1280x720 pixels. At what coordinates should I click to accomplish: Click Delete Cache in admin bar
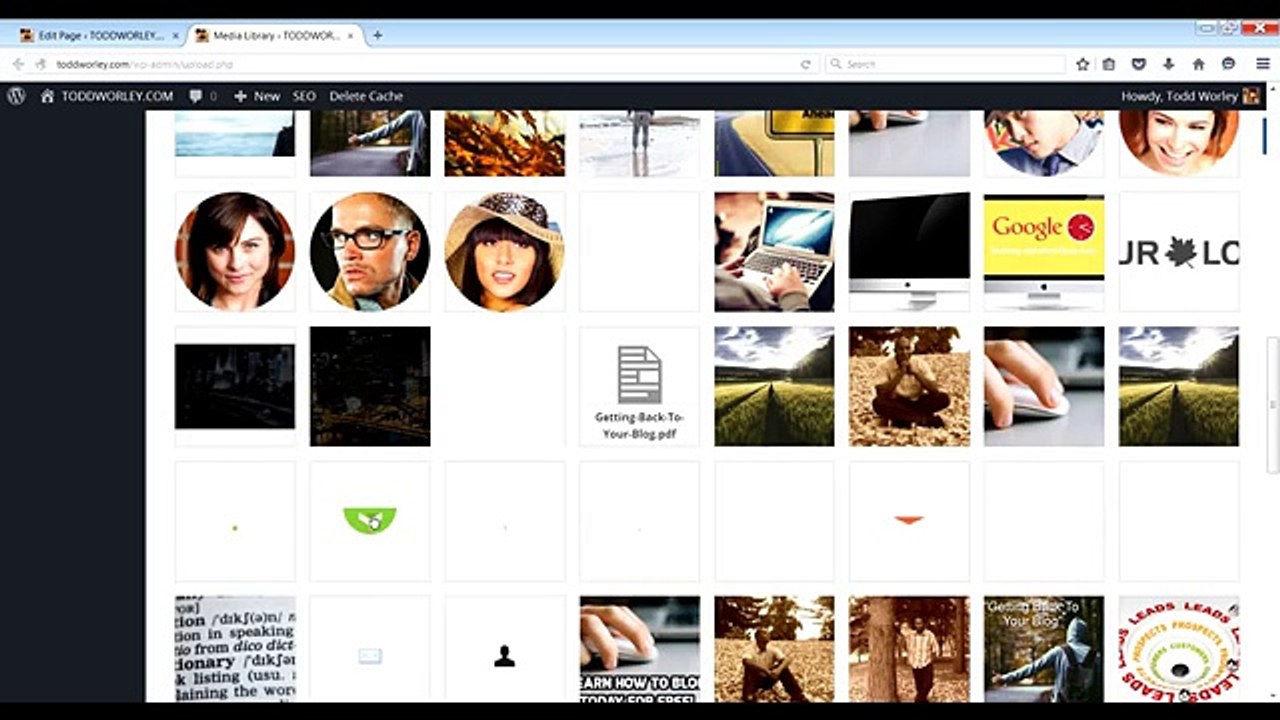tap(366, 96)
